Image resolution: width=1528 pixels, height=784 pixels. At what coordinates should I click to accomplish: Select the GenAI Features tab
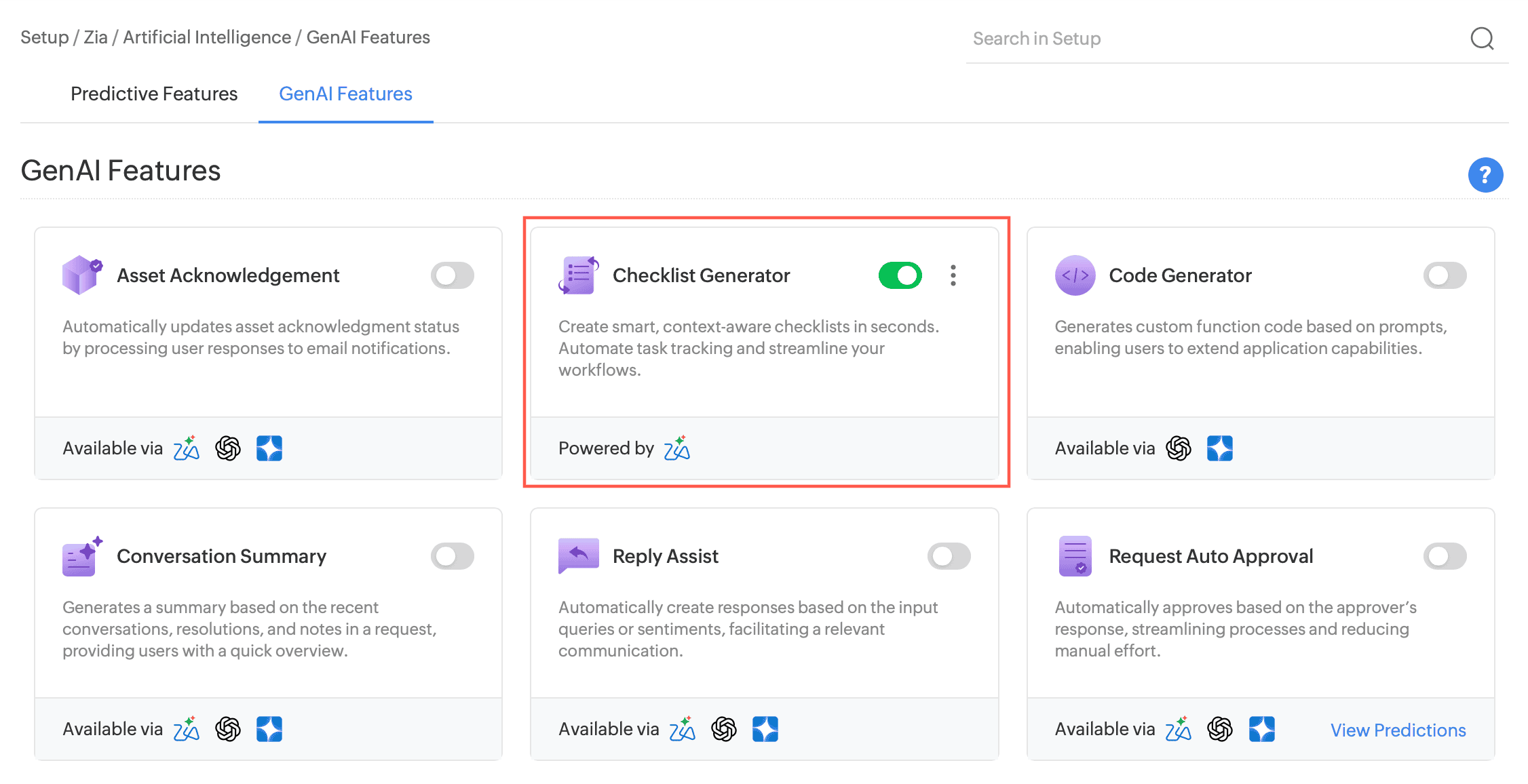(x=345, y=94)
